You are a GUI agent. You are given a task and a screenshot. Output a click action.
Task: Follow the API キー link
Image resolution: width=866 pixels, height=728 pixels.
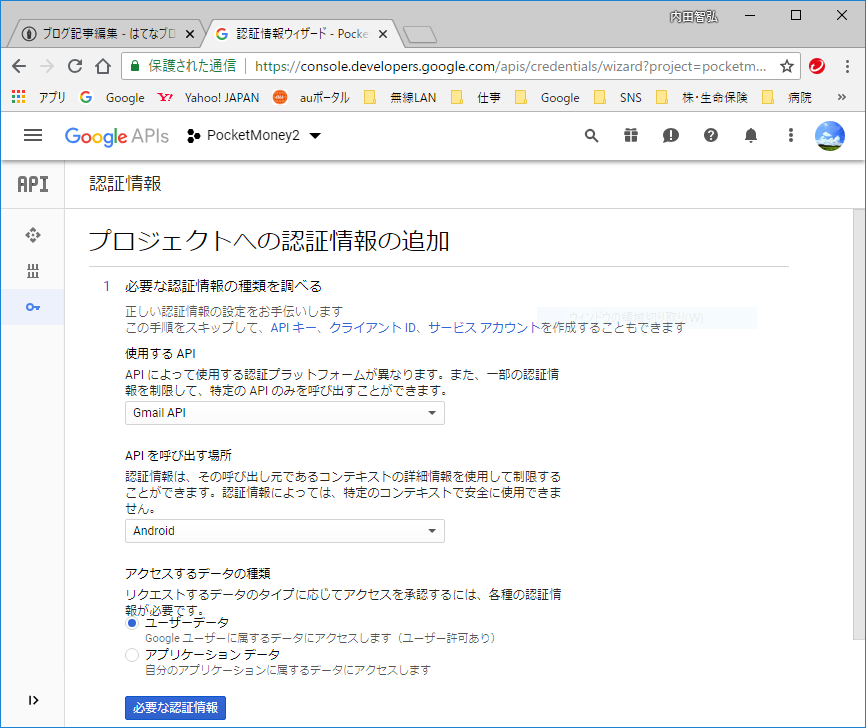293,328
